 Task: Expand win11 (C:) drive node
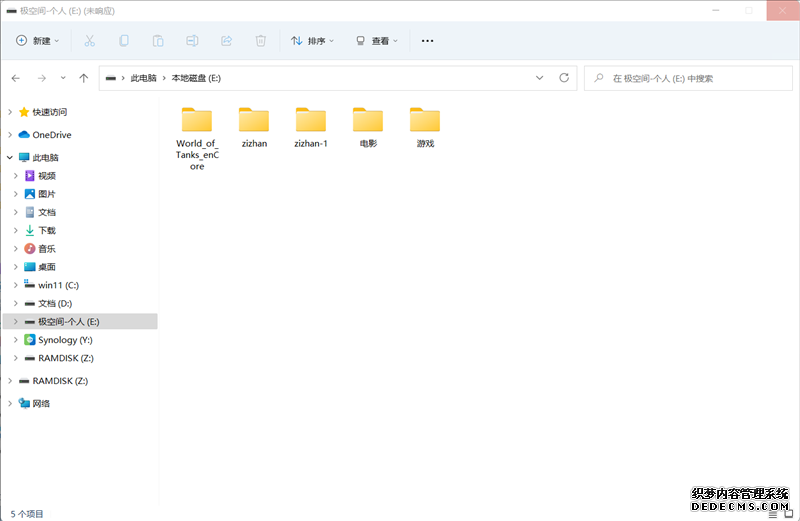(16, 285)
